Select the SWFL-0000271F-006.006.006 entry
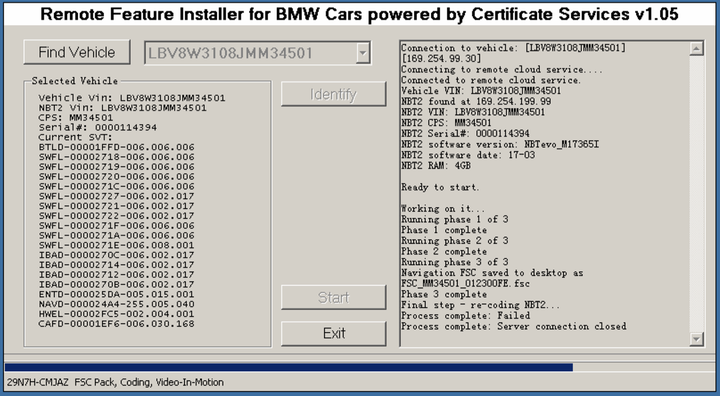The image size is (720, 396). [116, 226]
